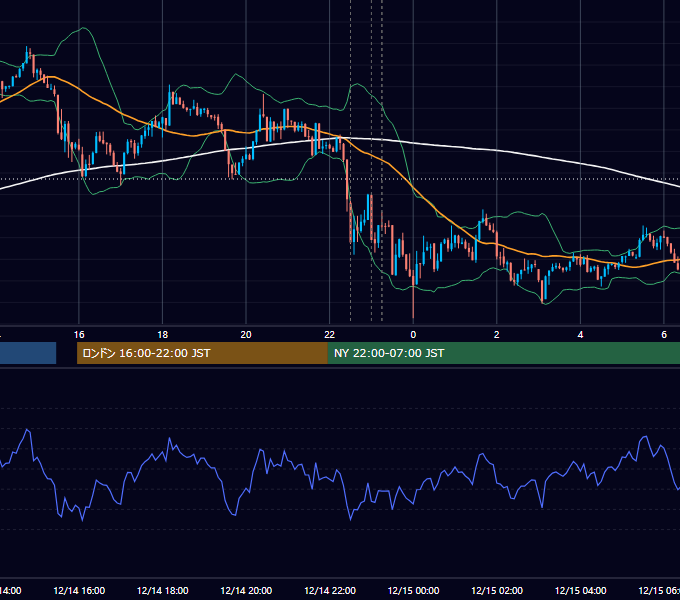Image resolution: width=680 pixels, height=600 pixels.
Task: Click hour label 6 on price chart axis
Action: [x=664, y=335]
